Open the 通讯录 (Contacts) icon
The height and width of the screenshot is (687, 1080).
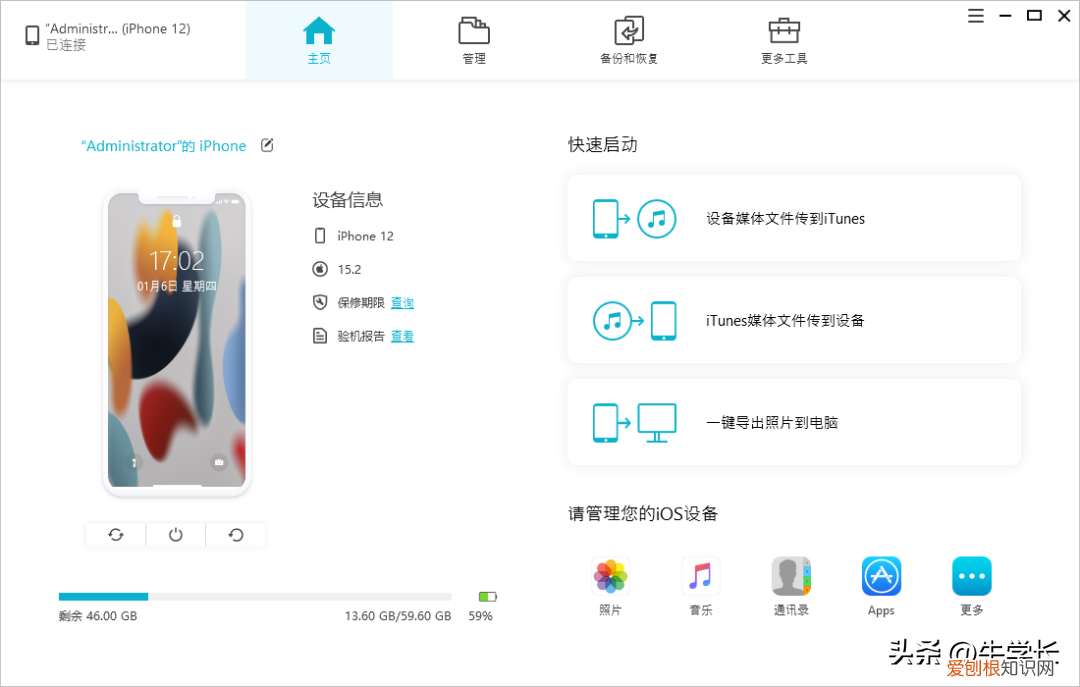pos(790,576)
